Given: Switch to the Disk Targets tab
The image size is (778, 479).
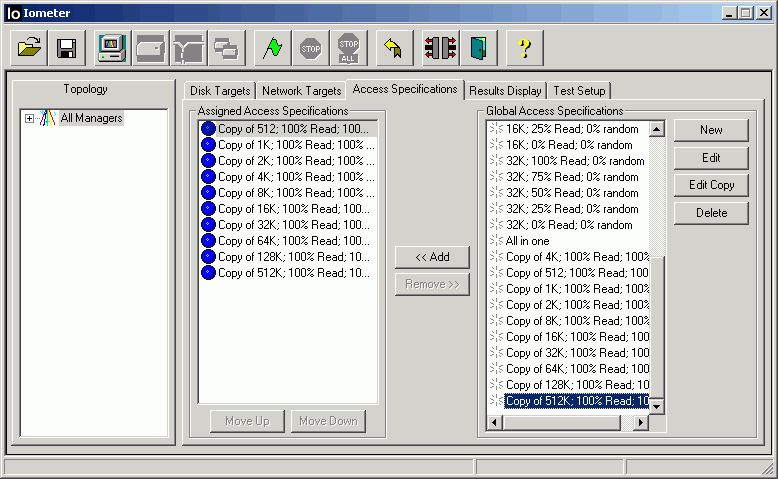Looking at the screenshot, I should tap(220, 91).
